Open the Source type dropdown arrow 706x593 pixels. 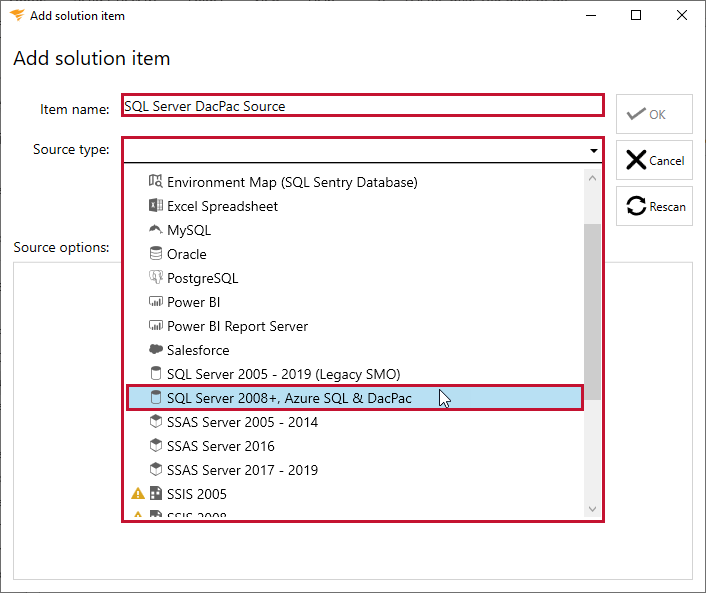593,150
